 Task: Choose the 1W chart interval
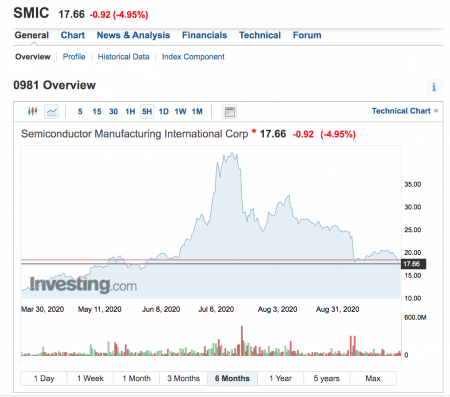click(180, 112)
